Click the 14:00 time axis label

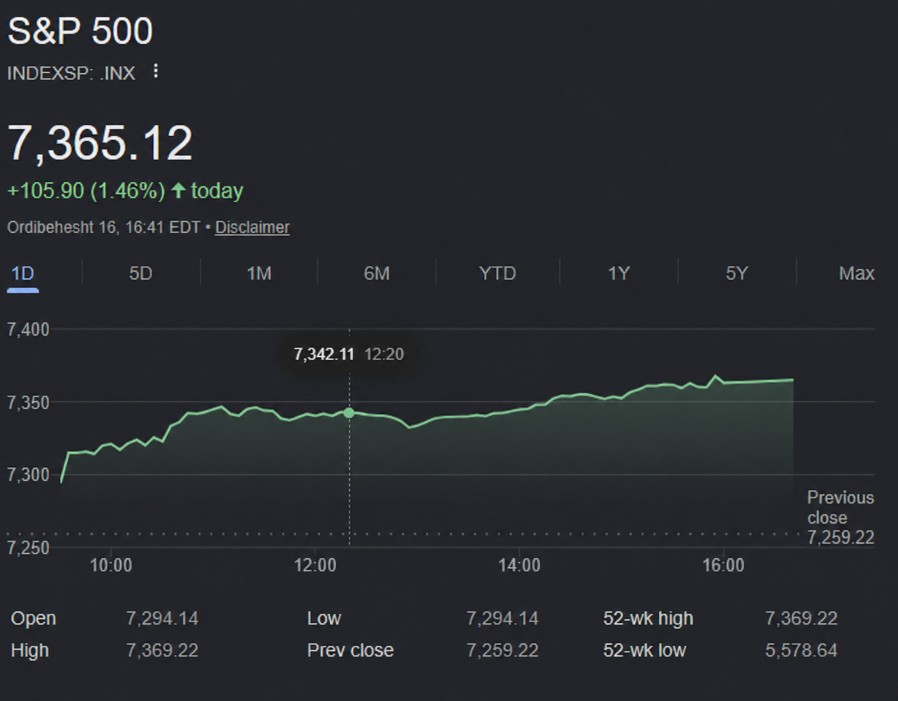coord(519,565)
